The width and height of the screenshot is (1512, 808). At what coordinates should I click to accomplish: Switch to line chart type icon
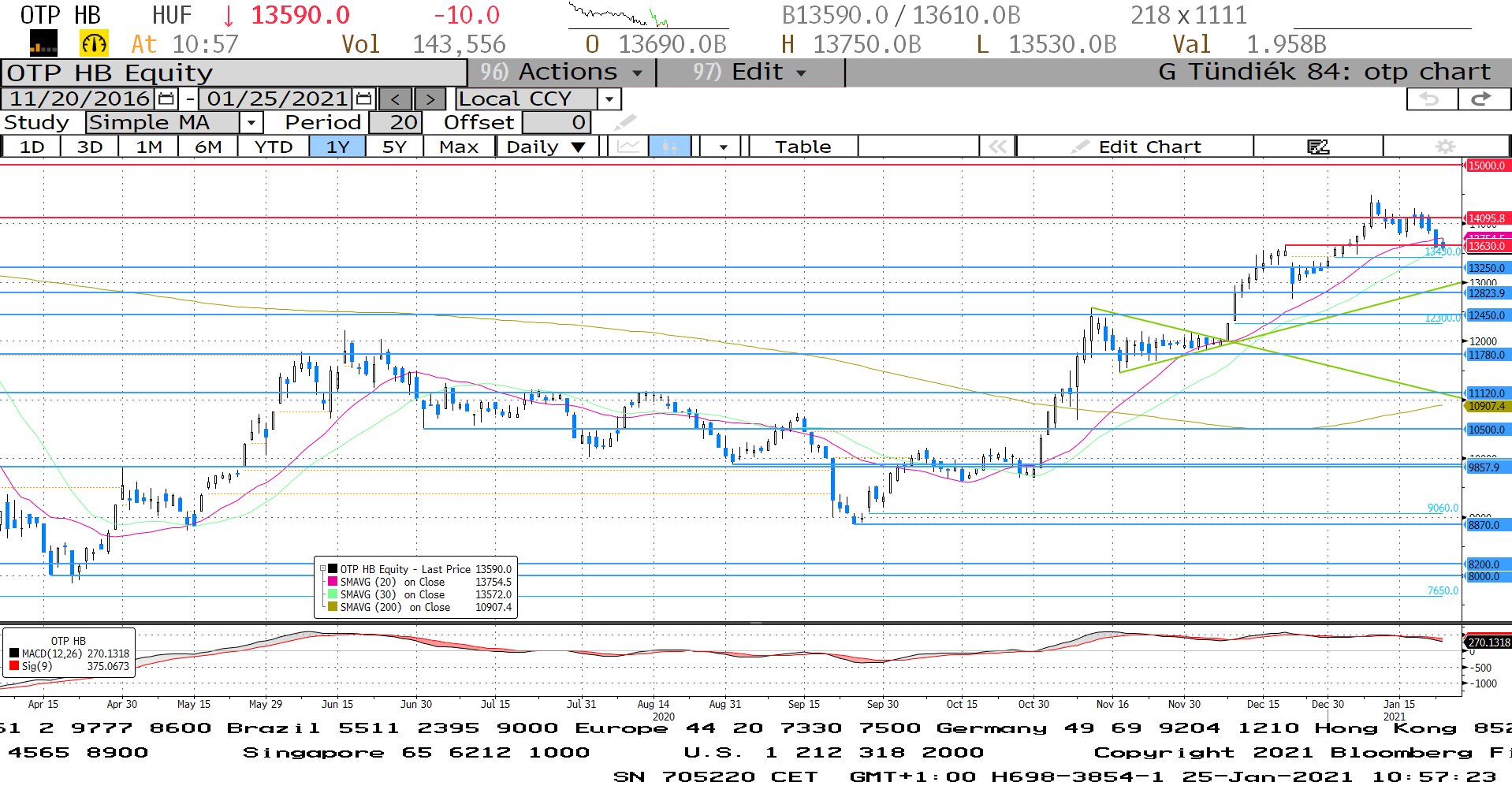click(x=628, y=147)
